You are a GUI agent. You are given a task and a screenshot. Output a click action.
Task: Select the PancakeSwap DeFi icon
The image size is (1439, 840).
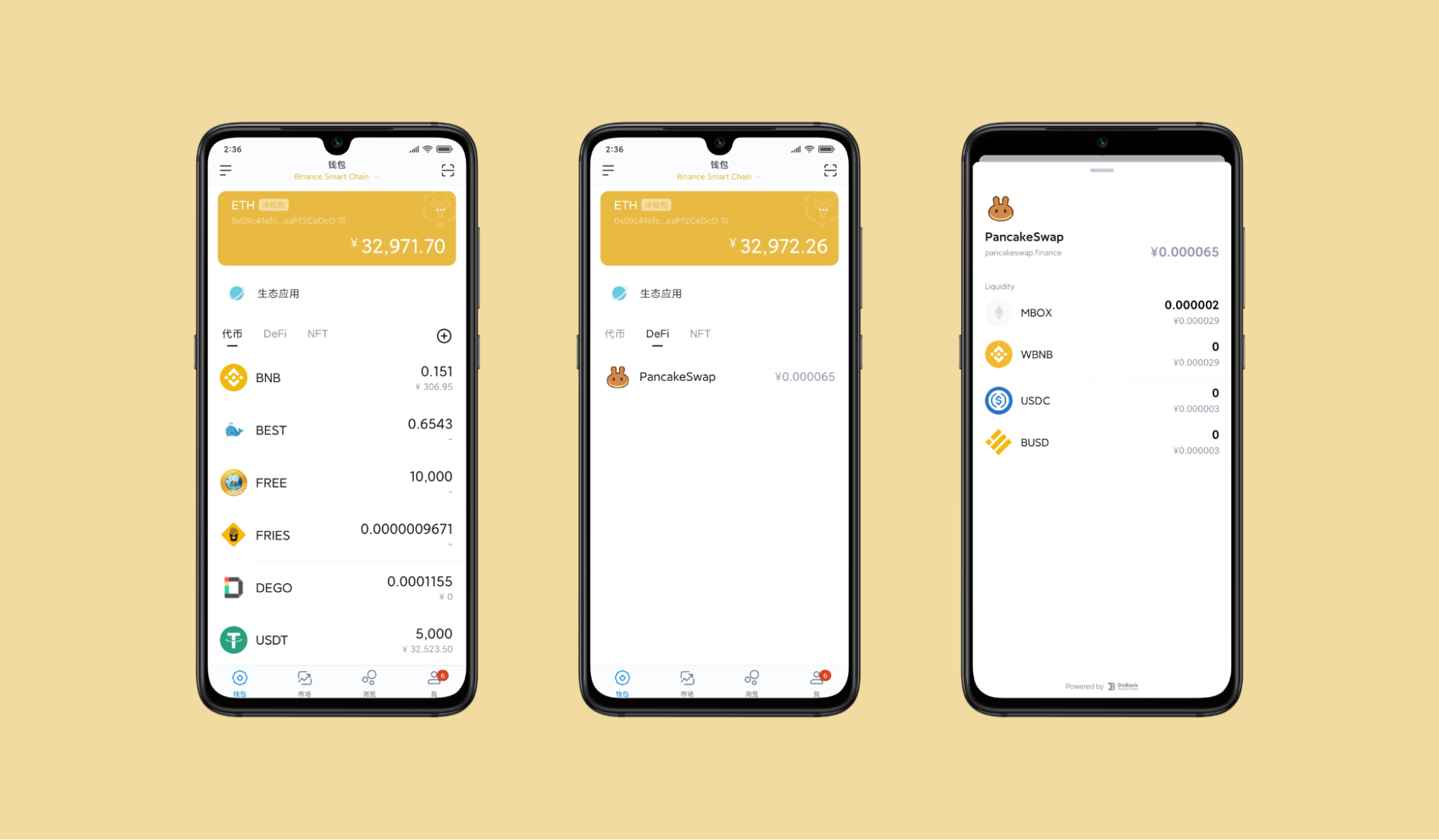pos(617,377)
